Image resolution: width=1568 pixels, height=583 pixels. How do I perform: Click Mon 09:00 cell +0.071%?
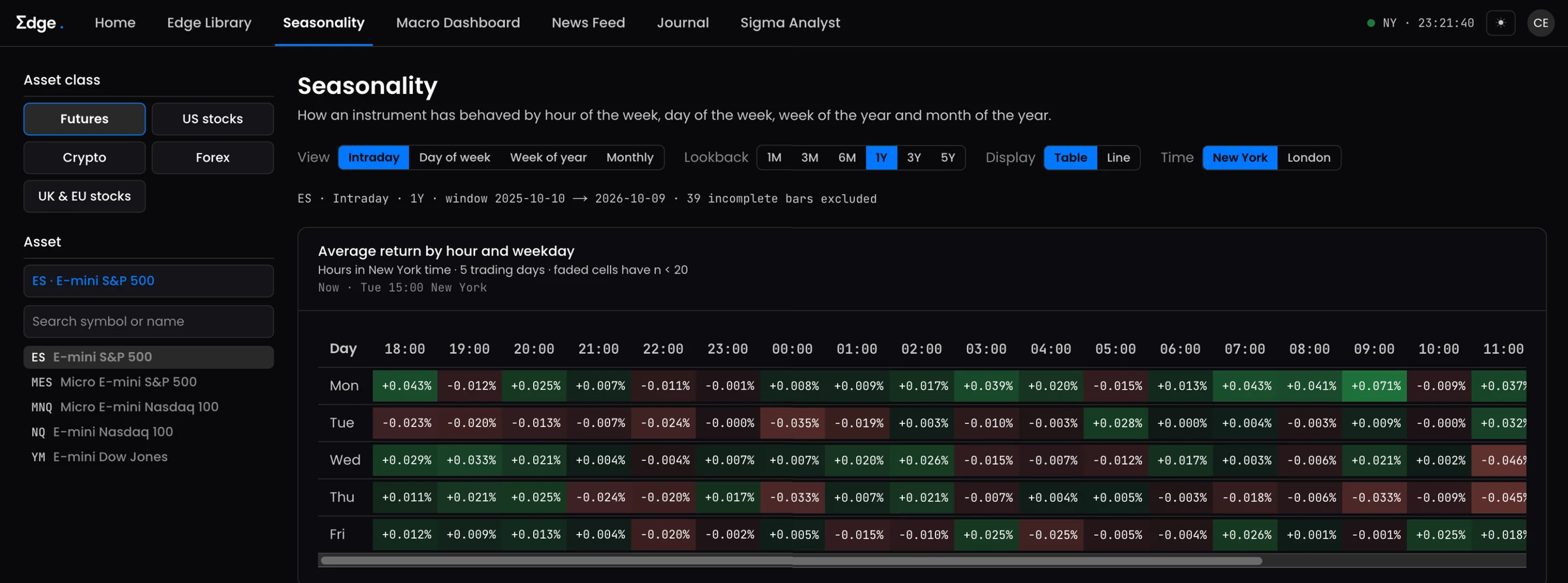point(1375,386)
